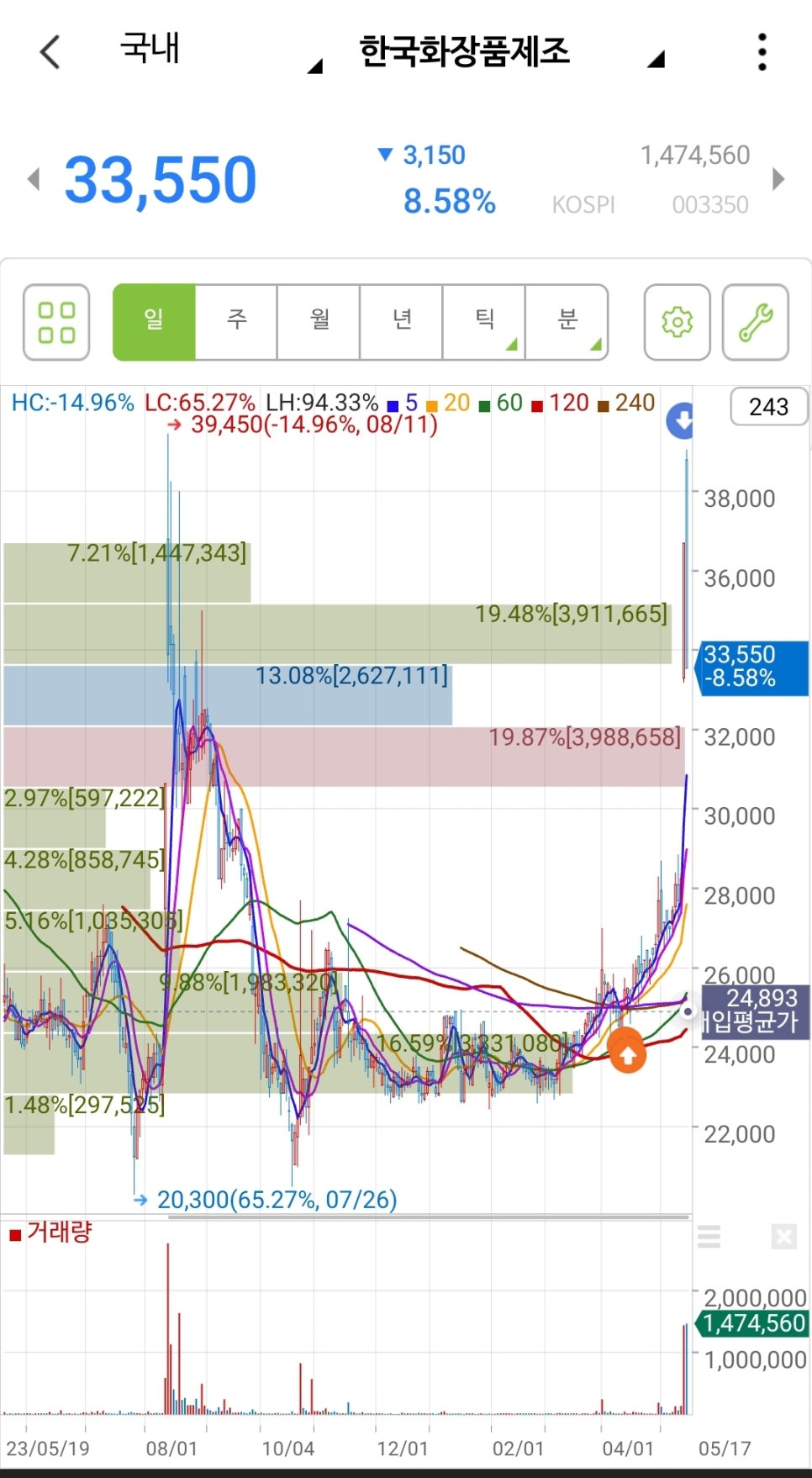
Task: Tap the KOSPI market label
Action: tap(583, 205)
